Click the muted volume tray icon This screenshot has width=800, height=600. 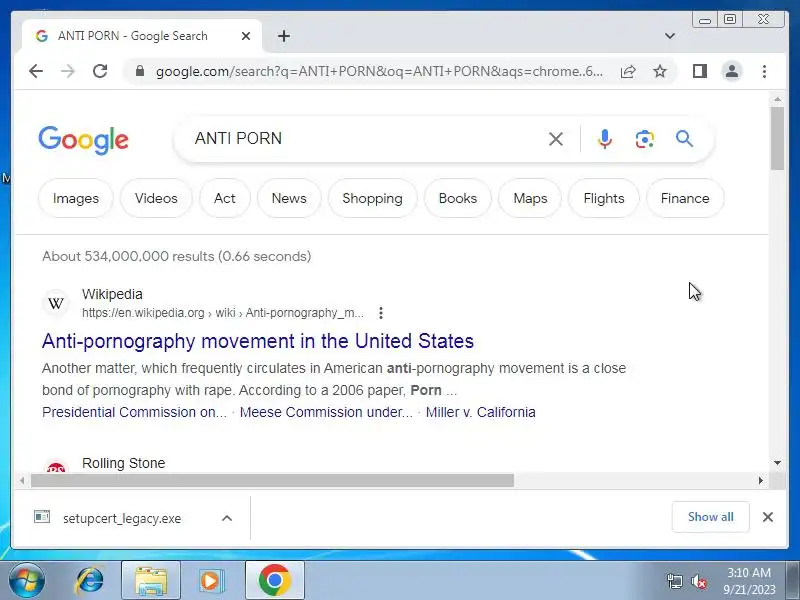click(698, 581)
